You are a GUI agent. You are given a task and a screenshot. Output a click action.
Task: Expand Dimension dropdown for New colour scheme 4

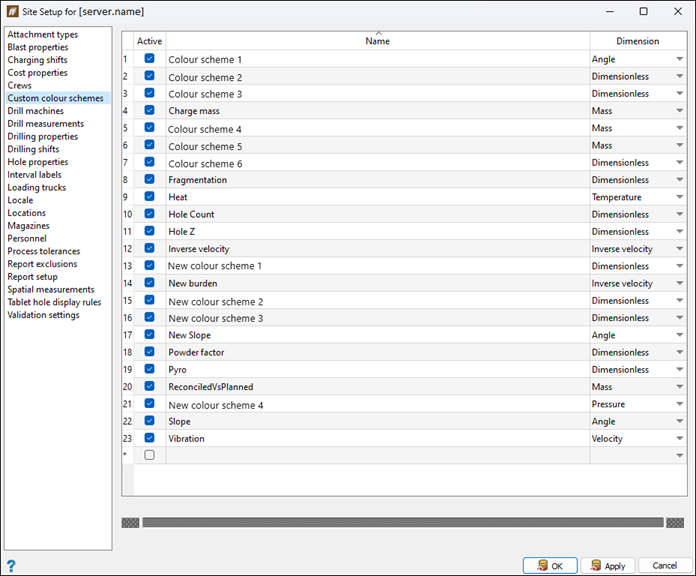point(679,404)
